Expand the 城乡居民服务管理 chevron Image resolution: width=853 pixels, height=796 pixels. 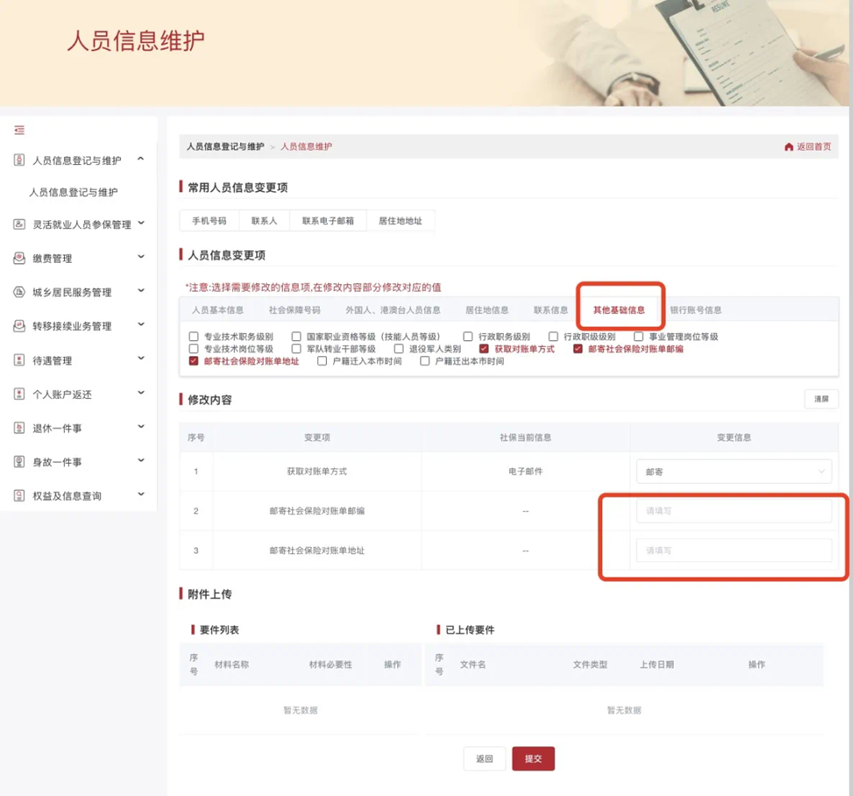coord(141,291)
